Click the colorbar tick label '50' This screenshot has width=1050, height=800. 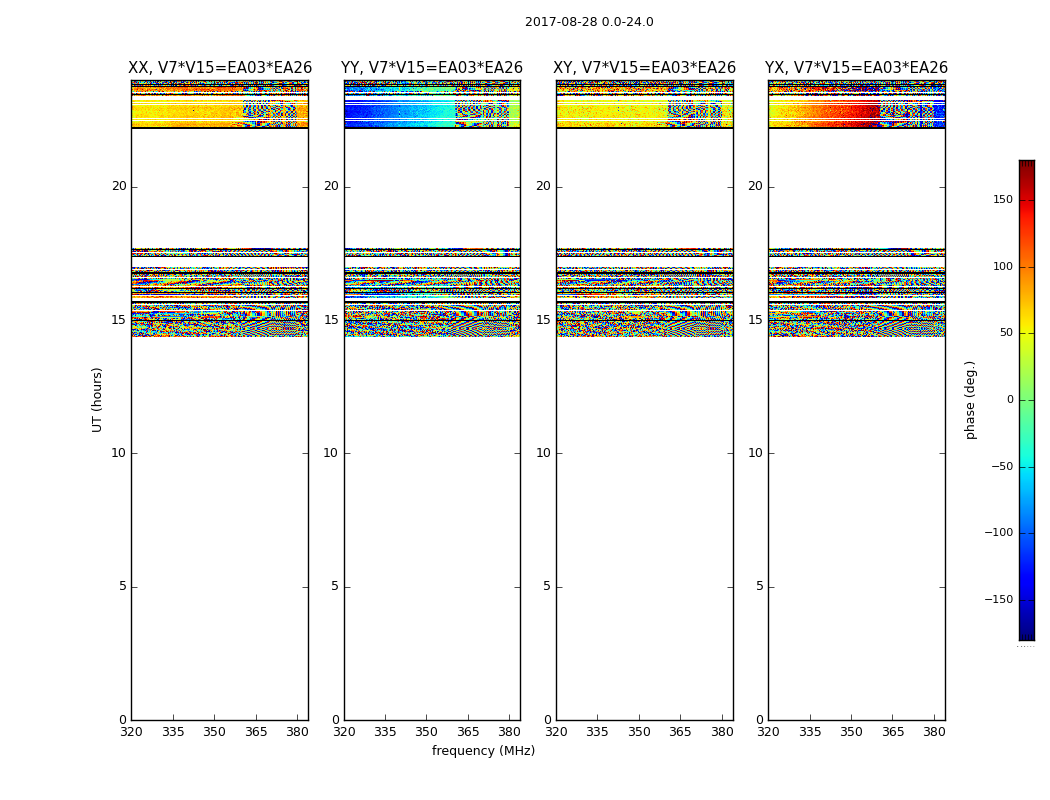(1006, 333)
